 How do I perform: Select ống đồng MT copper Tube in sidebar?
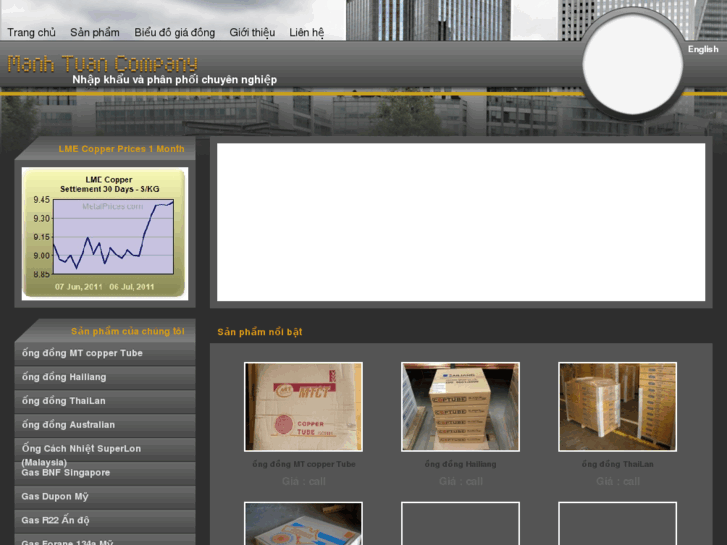(x=105, y=353)
